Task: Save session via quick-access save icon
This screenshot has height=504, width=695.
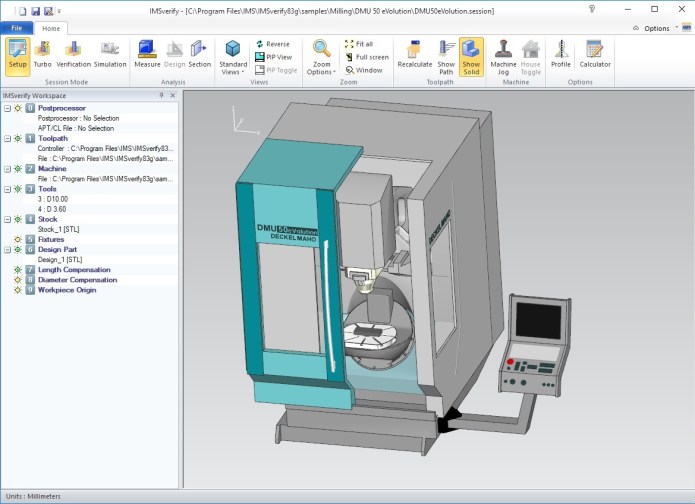Action: (x=35, y=11)
